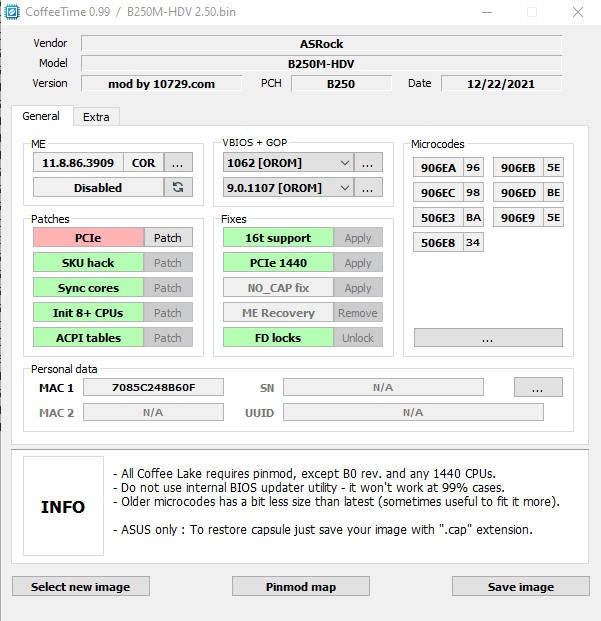The image size is (601, 621).
Task: Click the INFO box
Action: [63, 506]
